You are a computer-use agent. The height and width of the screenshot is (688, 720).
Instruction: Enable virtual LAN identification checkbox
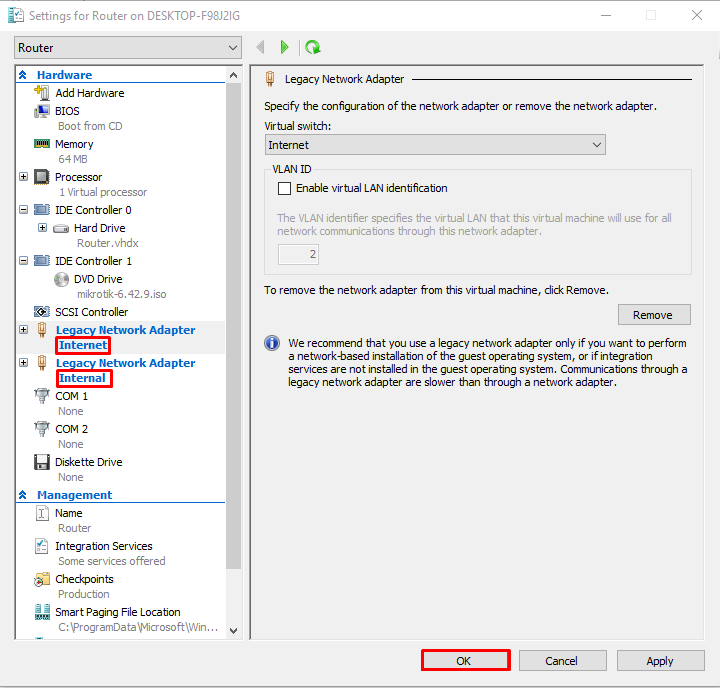[x=284, y=188]
